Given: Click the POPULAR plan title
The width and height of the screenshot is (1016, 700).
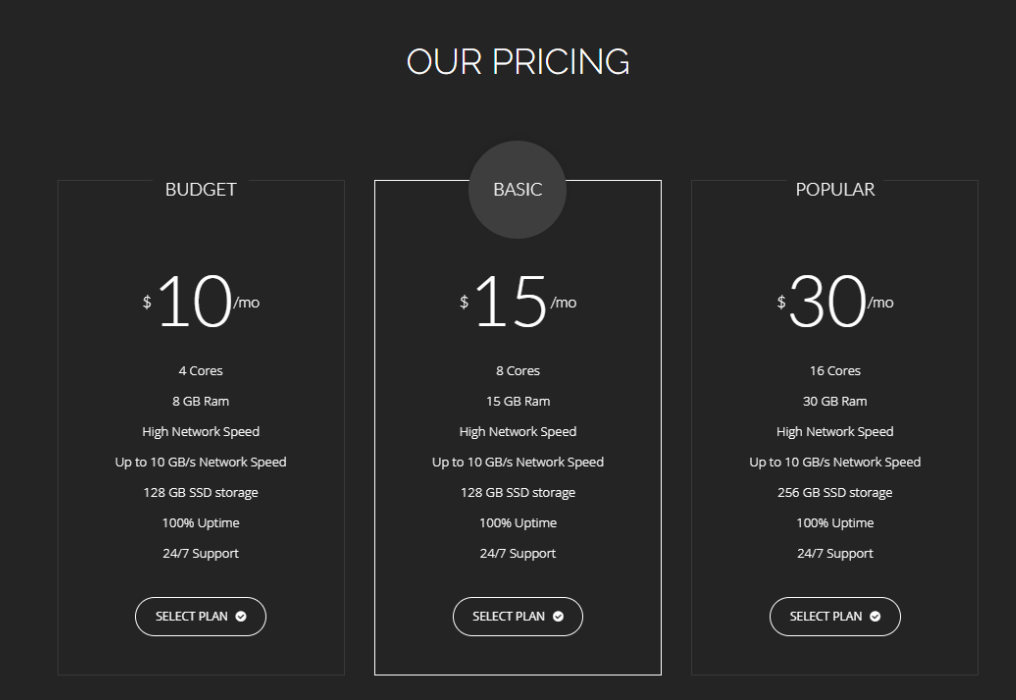Looking at the screenshot, I should click(x=835, y=189).
